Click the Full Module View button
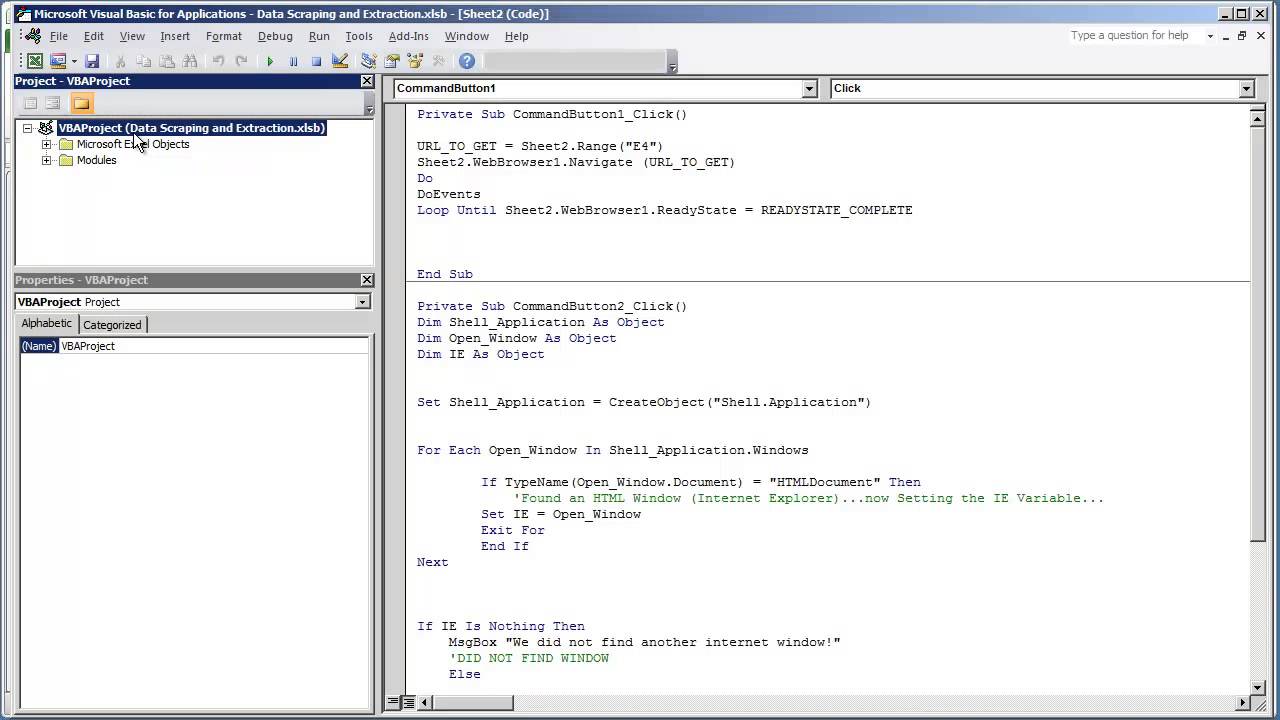 (409, 703)
